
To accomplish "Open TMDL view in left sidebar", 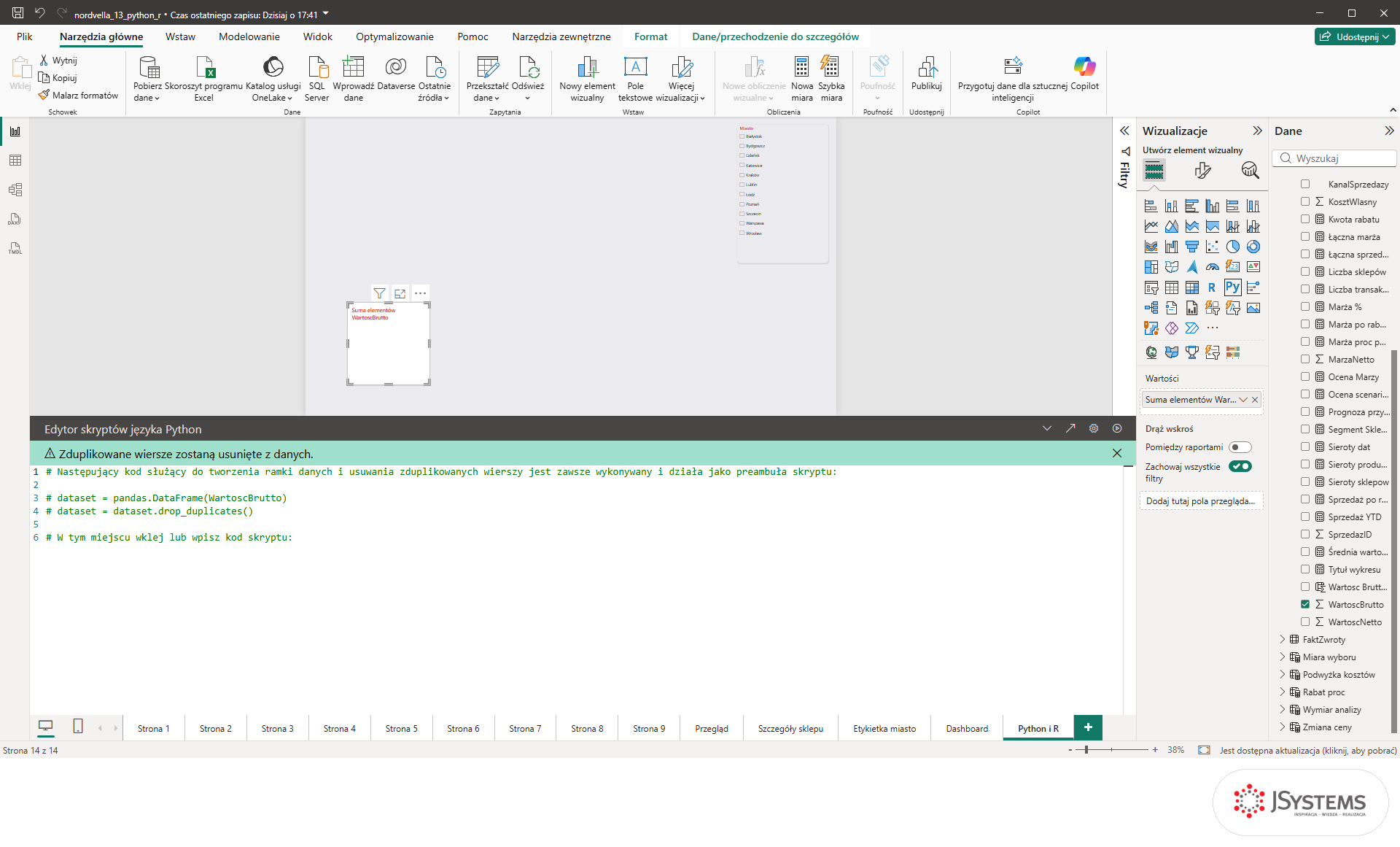I will click(15, 248).
